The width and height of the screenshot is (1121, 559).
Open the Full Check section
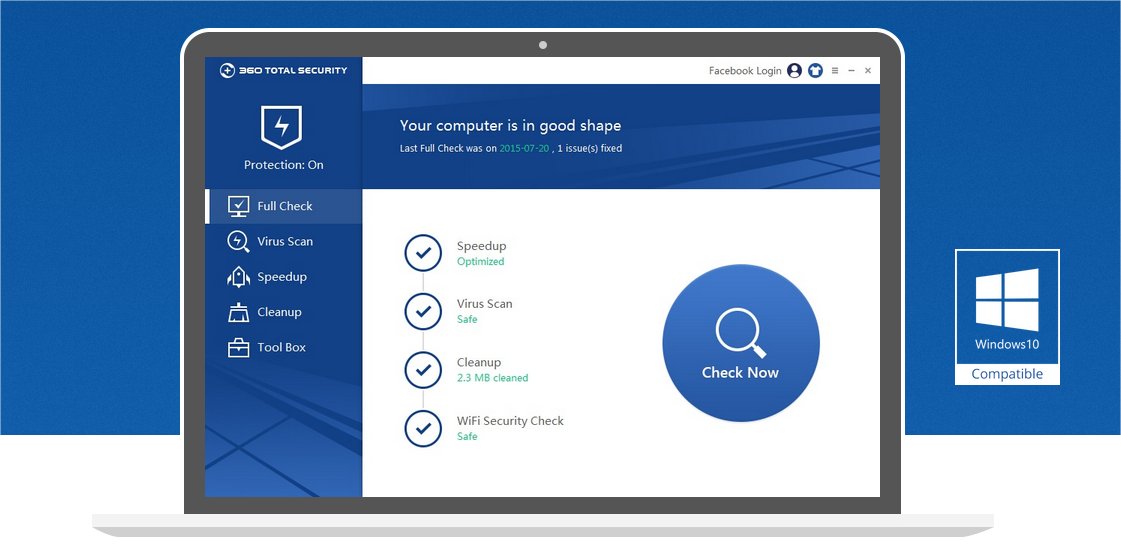[x=284, y=206]
